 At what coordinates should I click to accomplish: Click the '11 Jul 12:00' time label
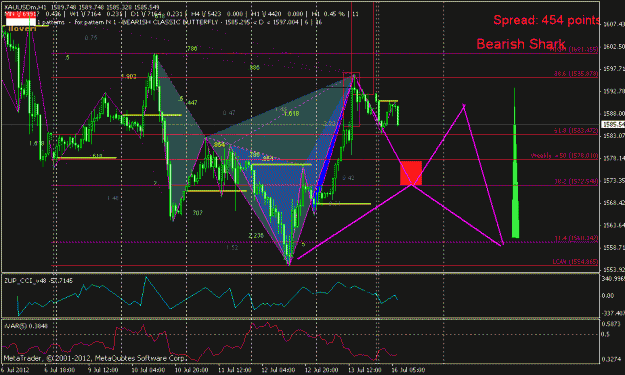(234, 370)
